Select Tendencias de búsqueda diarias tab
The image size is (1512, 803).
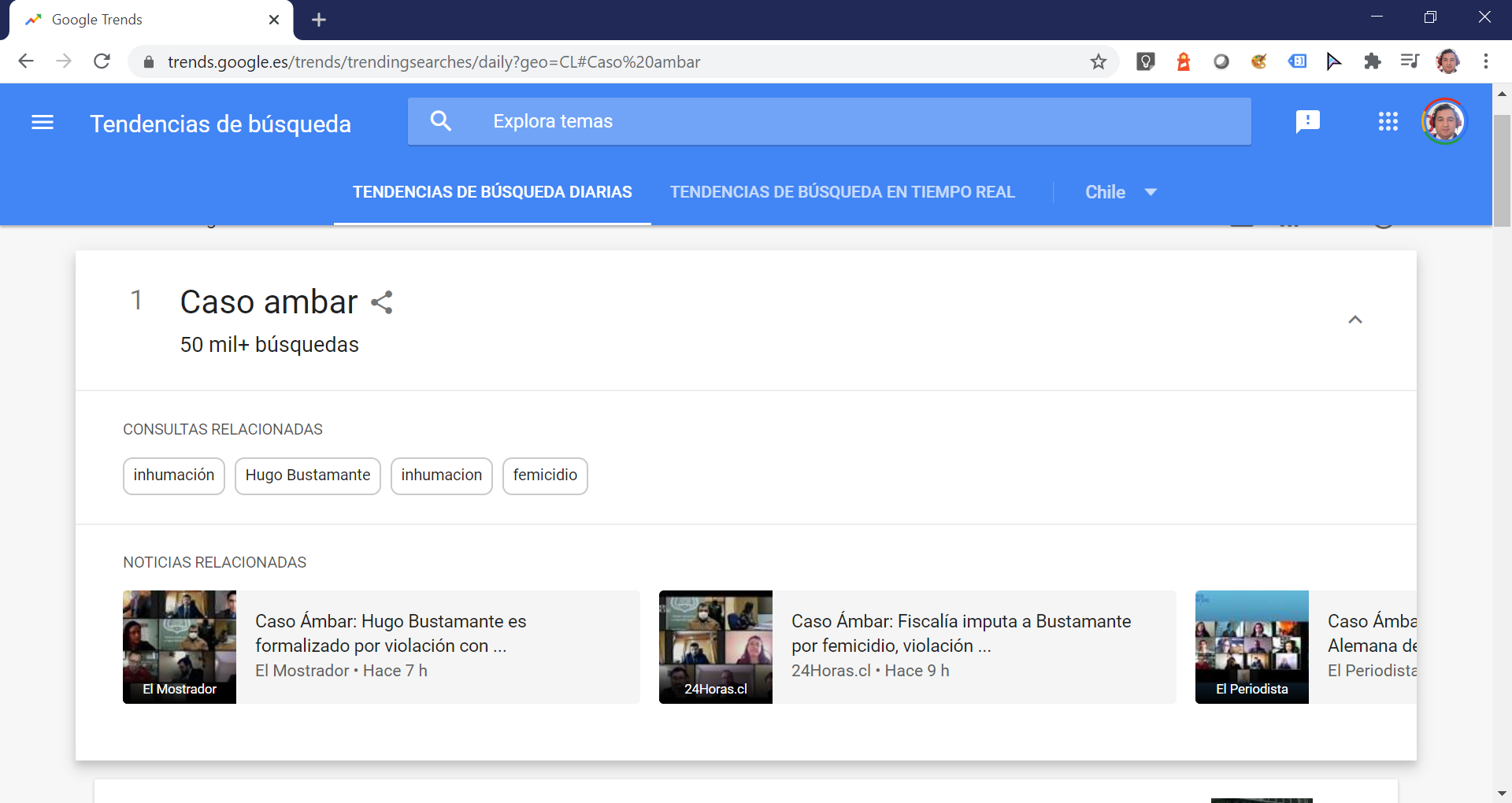(492, 192)
